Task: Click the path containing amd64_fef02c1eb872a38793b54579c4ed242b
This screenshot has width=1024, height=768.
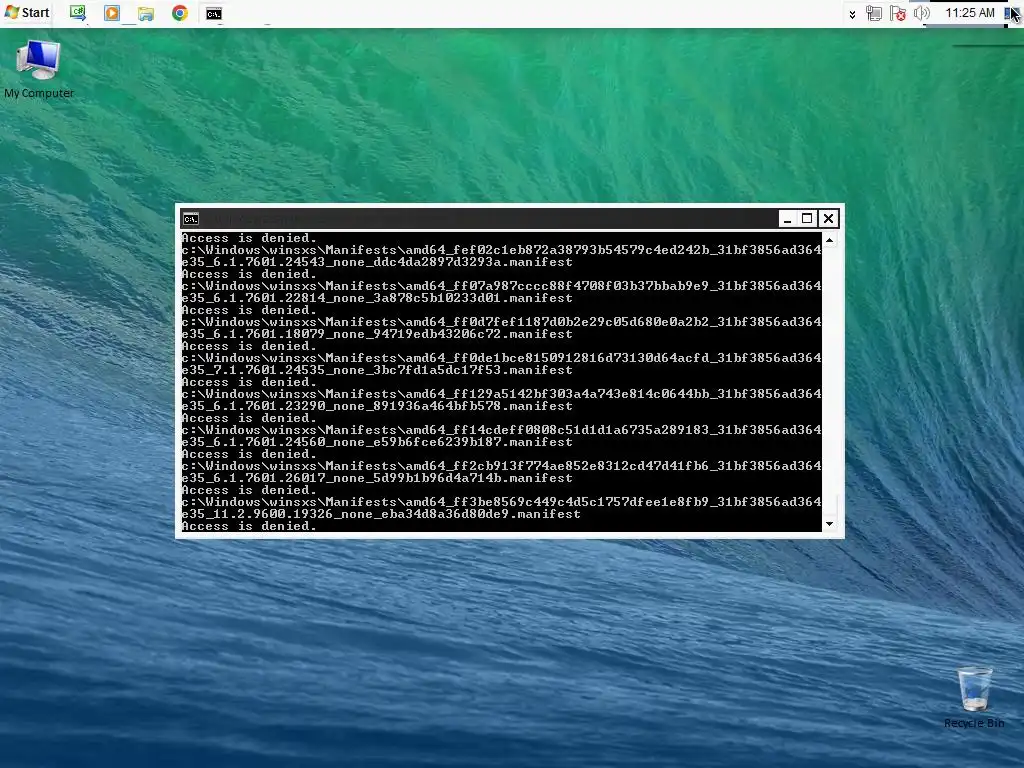Action: tap(502, 250)
